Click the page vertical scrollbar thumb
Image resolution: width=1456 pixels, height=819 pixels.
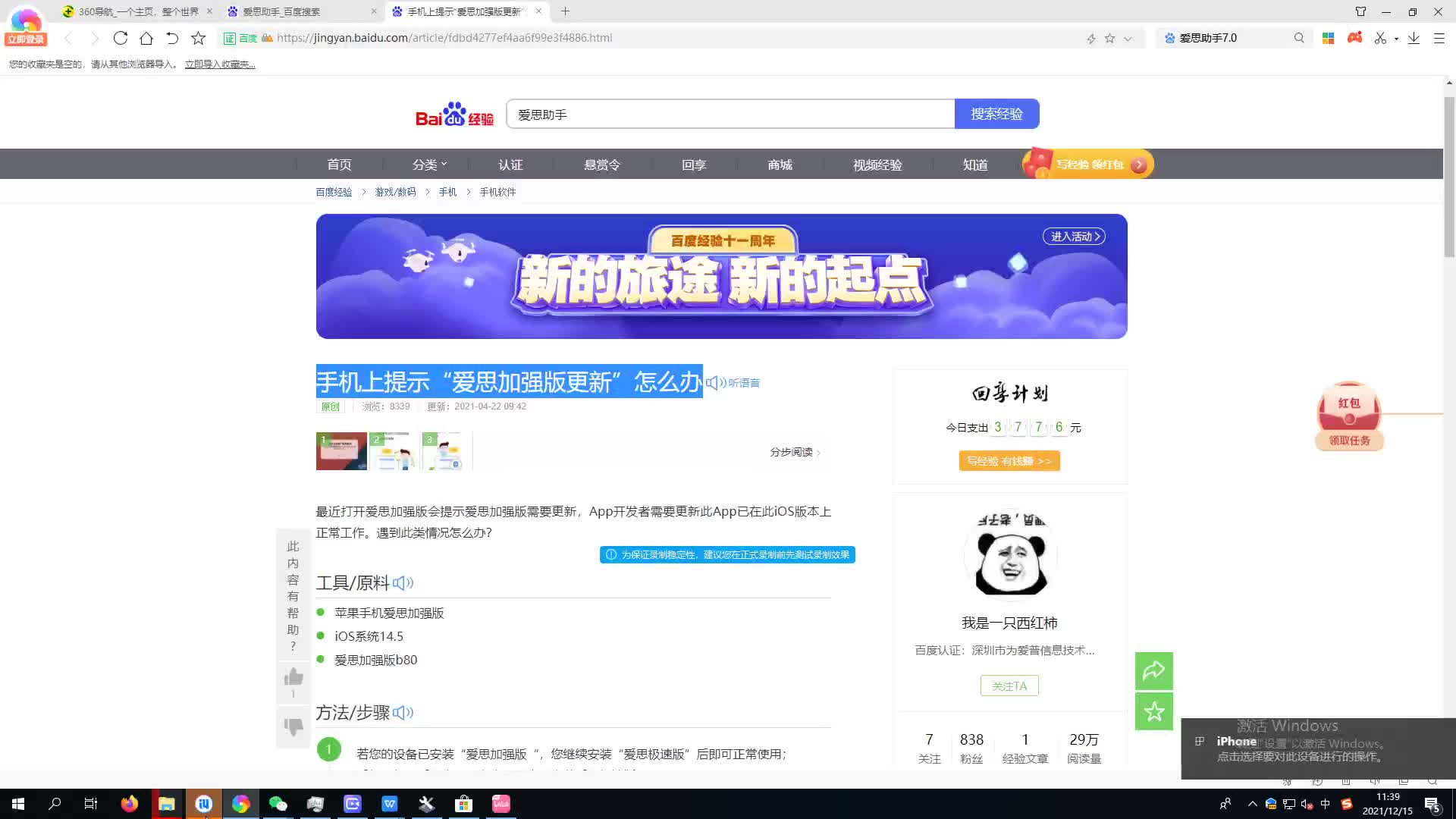tap(1449, 176)
